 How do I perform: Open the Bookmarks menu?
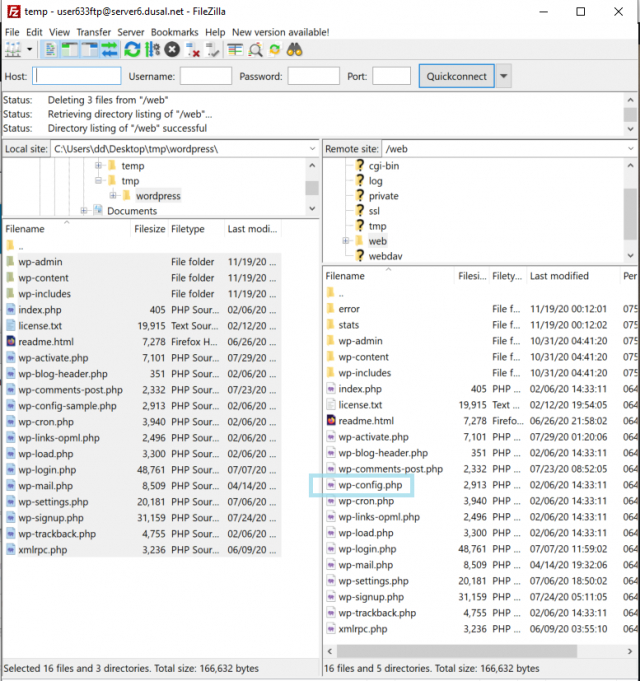(x=175, y=32)
